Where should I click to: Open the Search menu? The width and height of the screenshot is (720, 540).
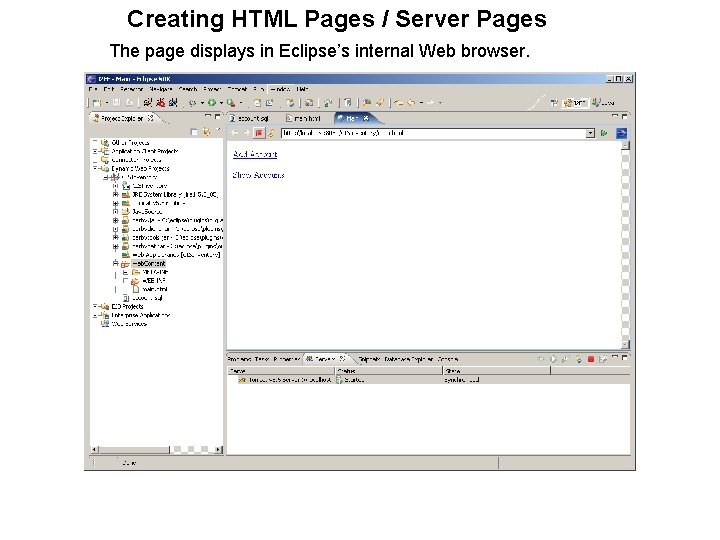coord(188,89)
